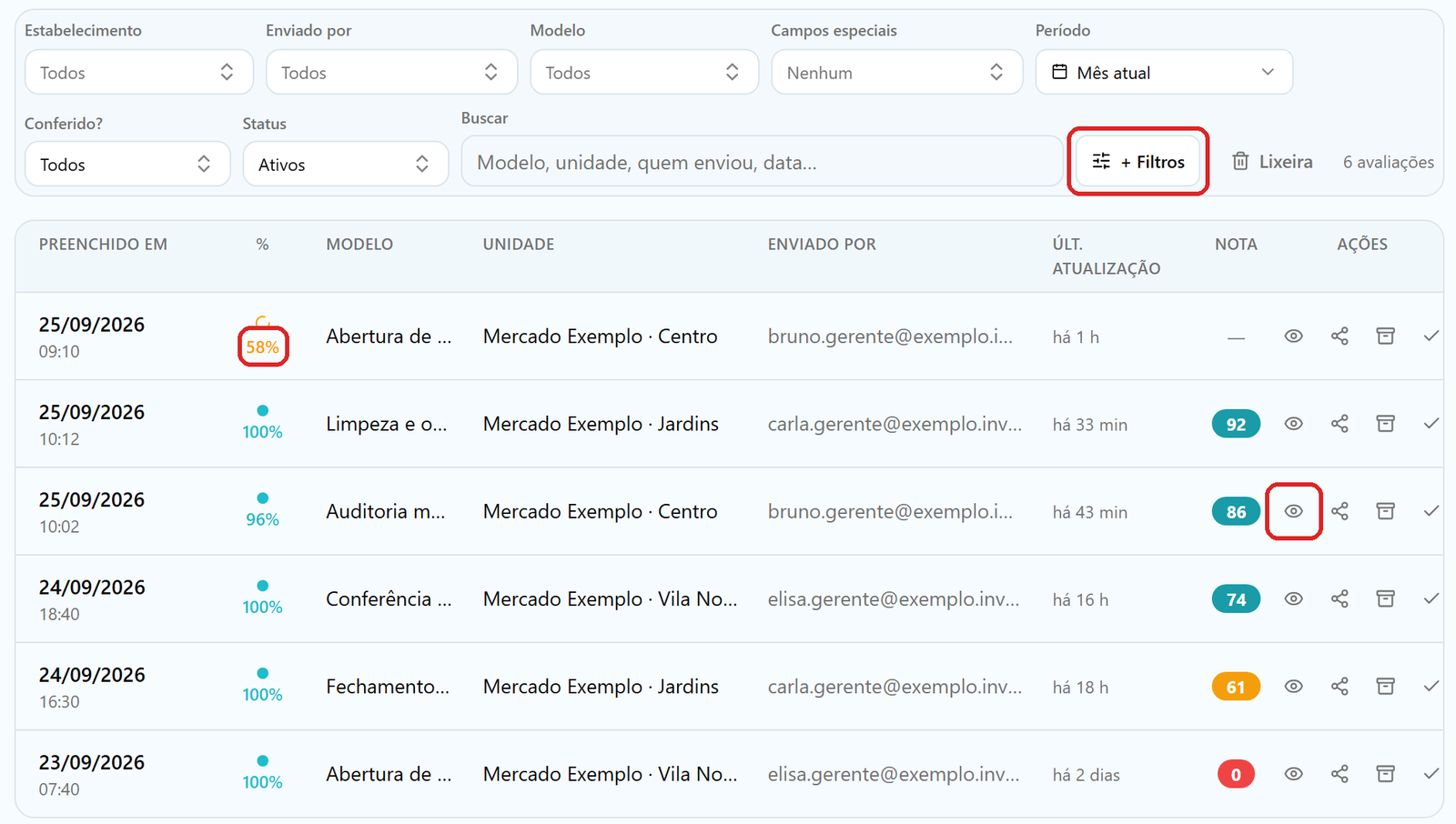Click the 58% progress value
The image size is (1456, 824).
[263, 347]
